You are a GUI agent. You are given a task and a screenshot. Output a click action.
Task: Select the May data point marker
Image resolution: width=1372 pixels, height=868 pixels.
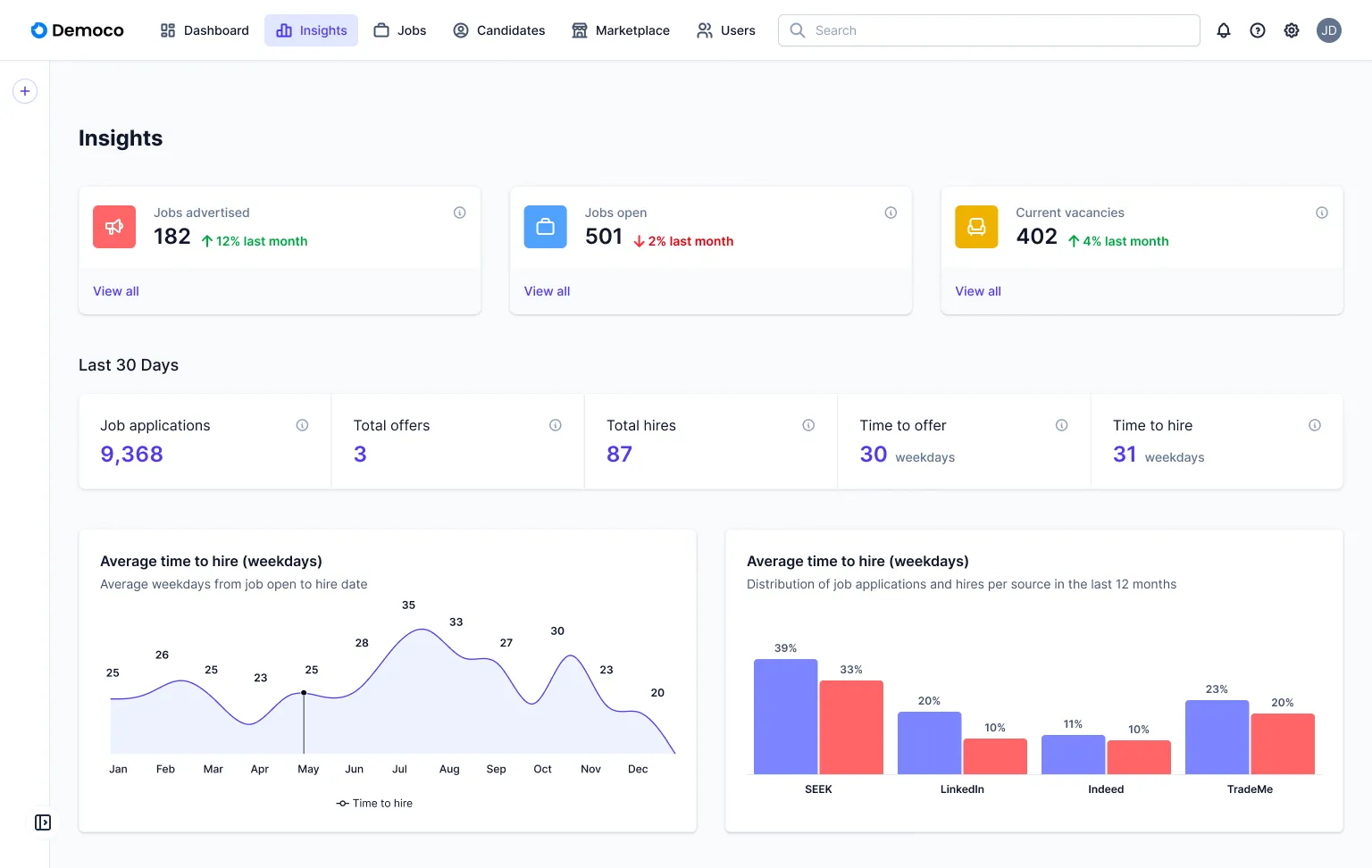tap(304, 693)
